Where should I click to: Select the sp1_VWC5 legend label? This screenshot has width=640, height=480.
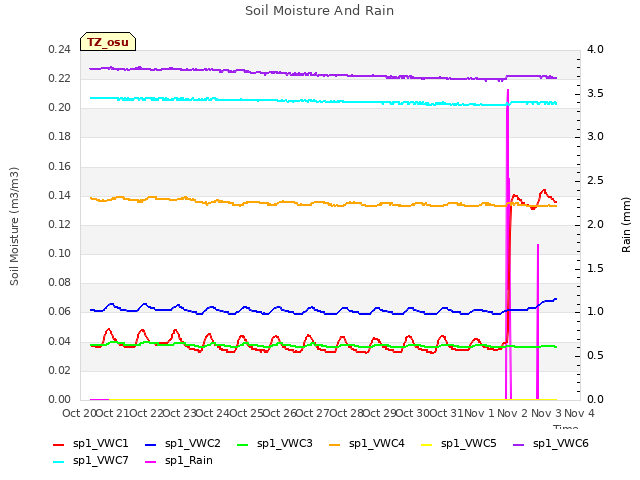(469, 443)
